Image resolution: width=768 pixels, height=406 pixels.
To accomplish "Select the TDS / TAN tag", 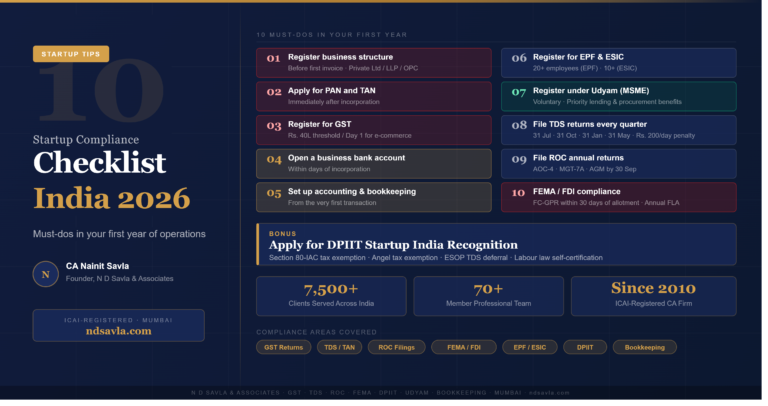I will 339,347.
